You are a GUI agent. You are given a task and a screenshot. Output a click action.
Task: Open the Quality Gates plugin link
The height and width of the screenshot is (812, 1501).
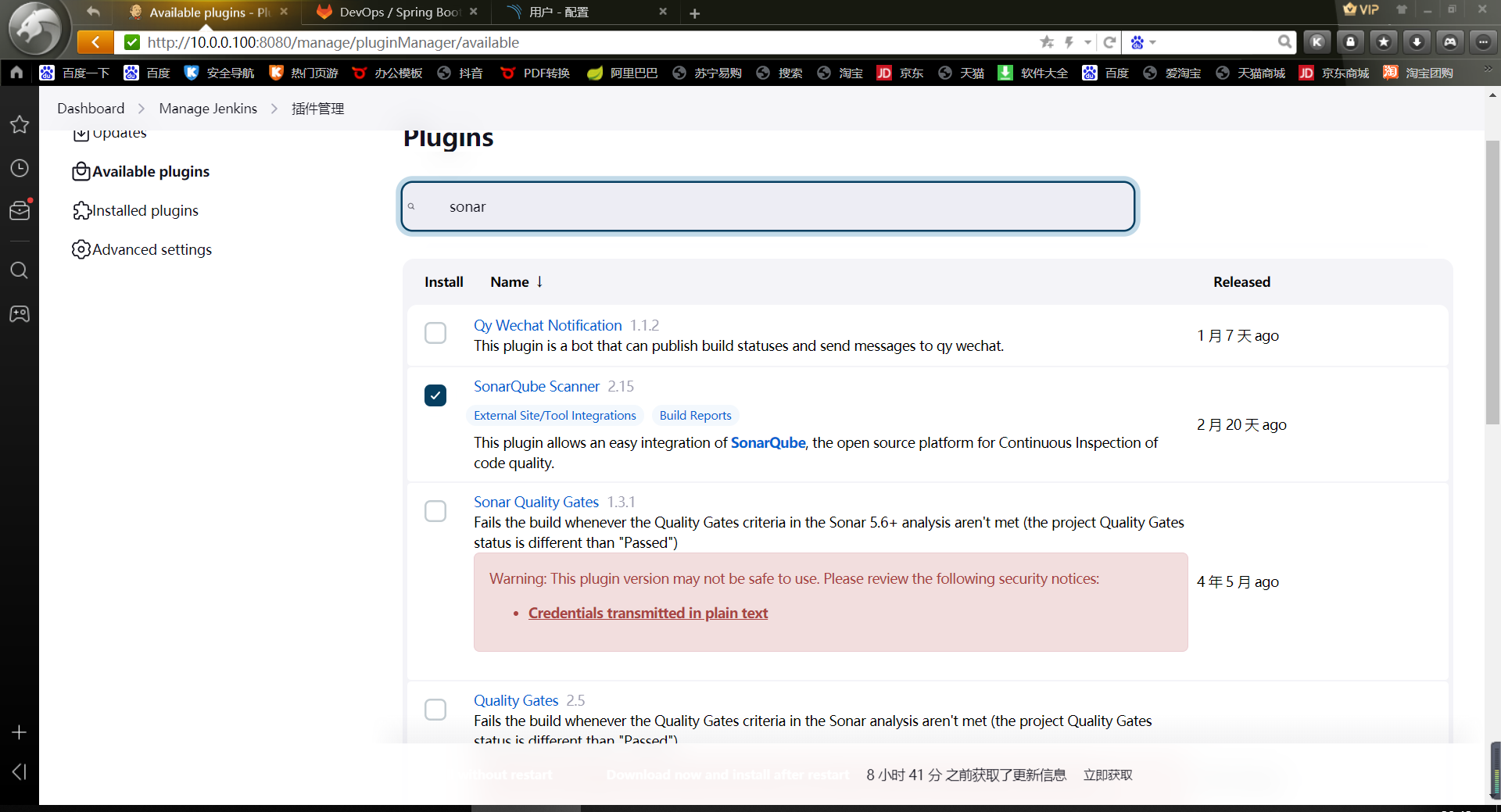(516, 700)
